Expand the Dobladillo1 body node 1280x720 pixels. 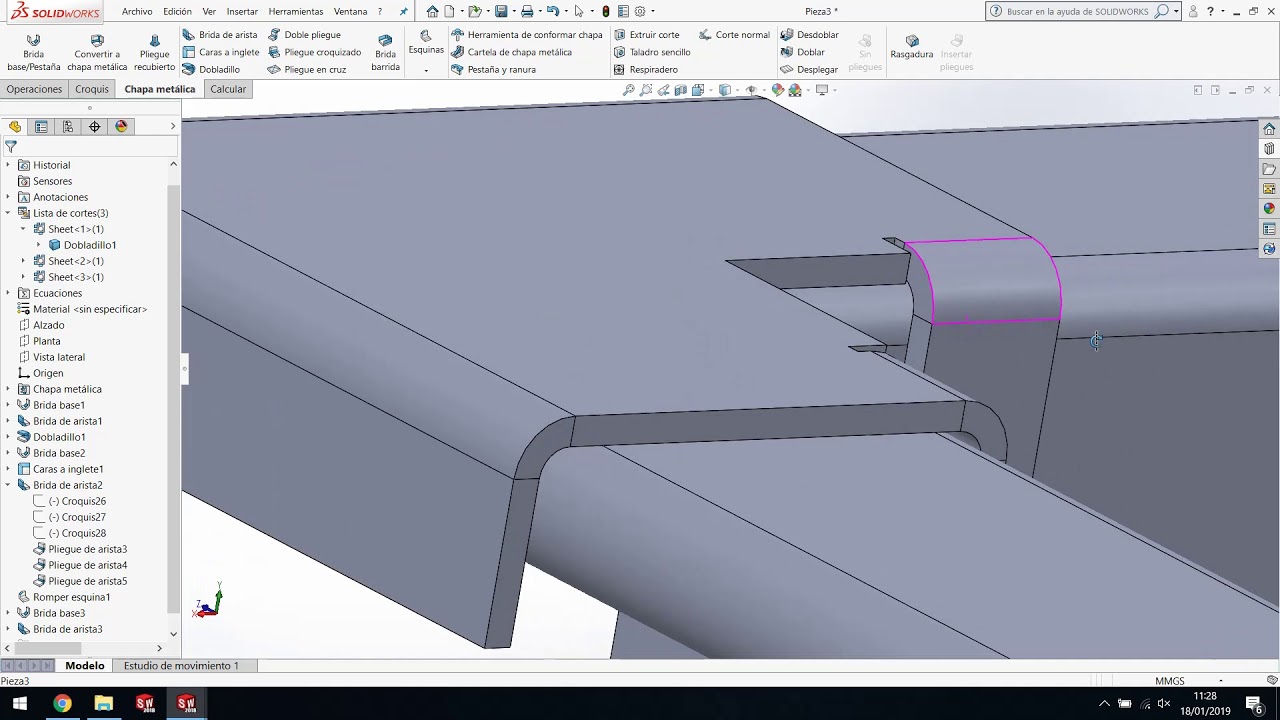pos(40,245)
